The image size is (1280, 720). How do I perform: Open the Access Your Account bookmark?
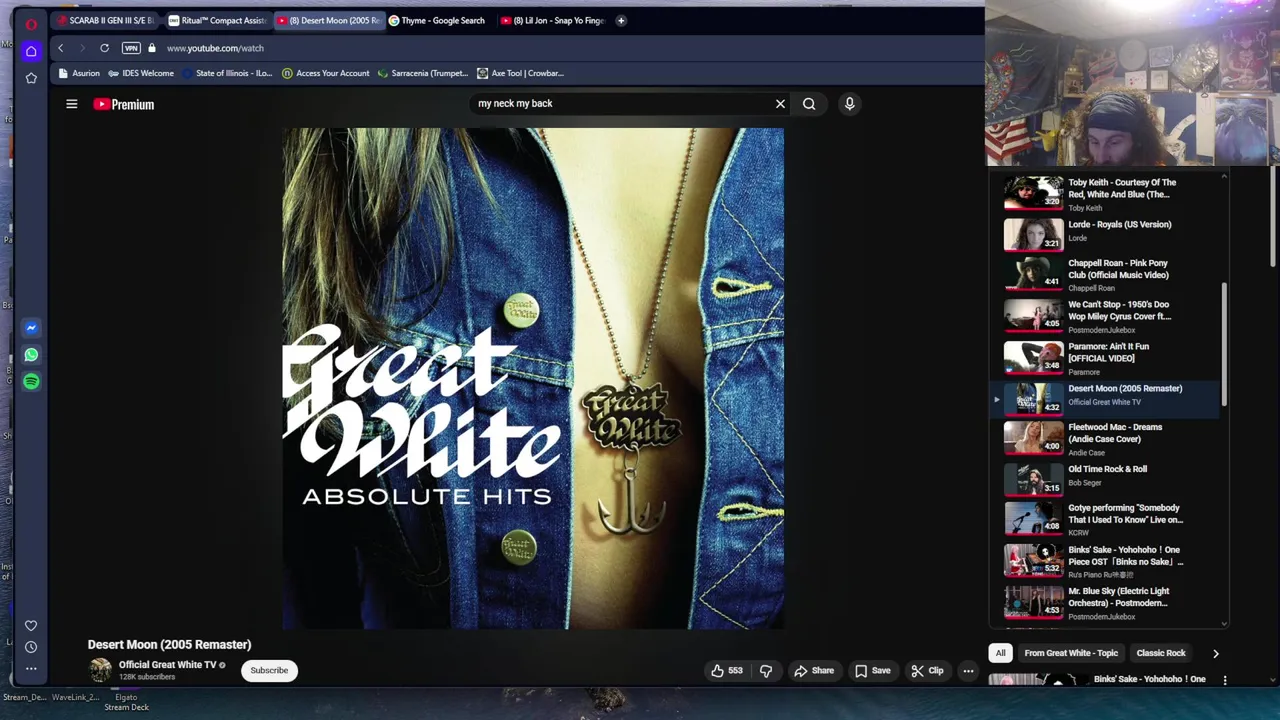(326, 73)
